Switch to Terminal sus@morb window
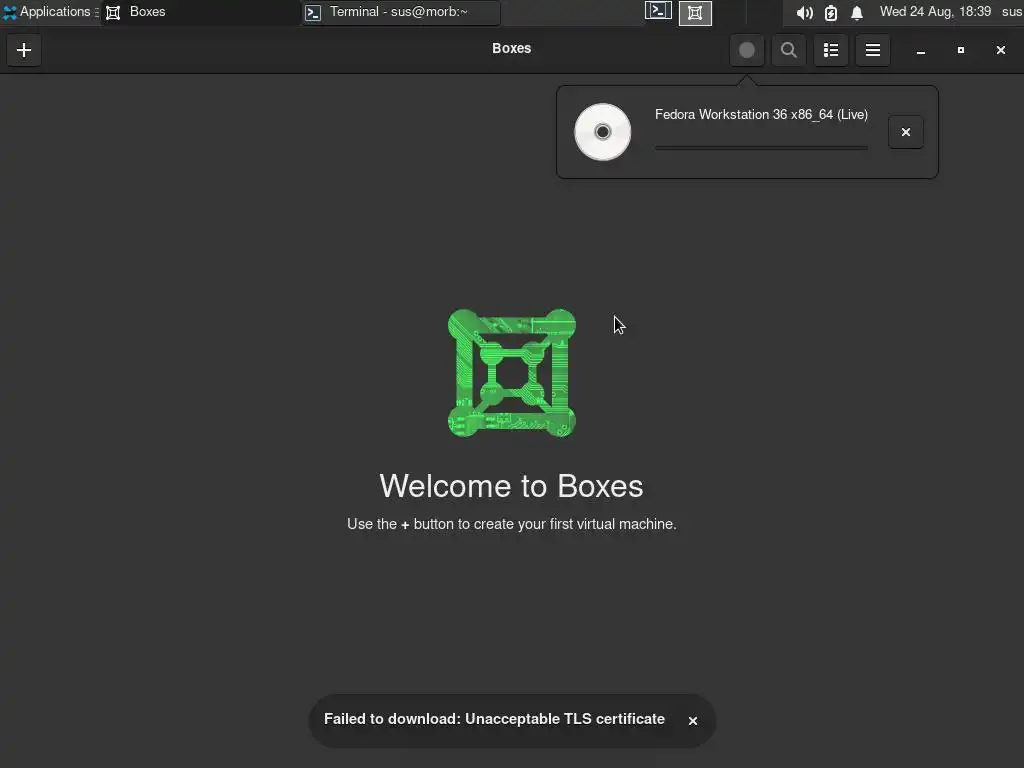The image size is (1024, 768). pos(400,12)
